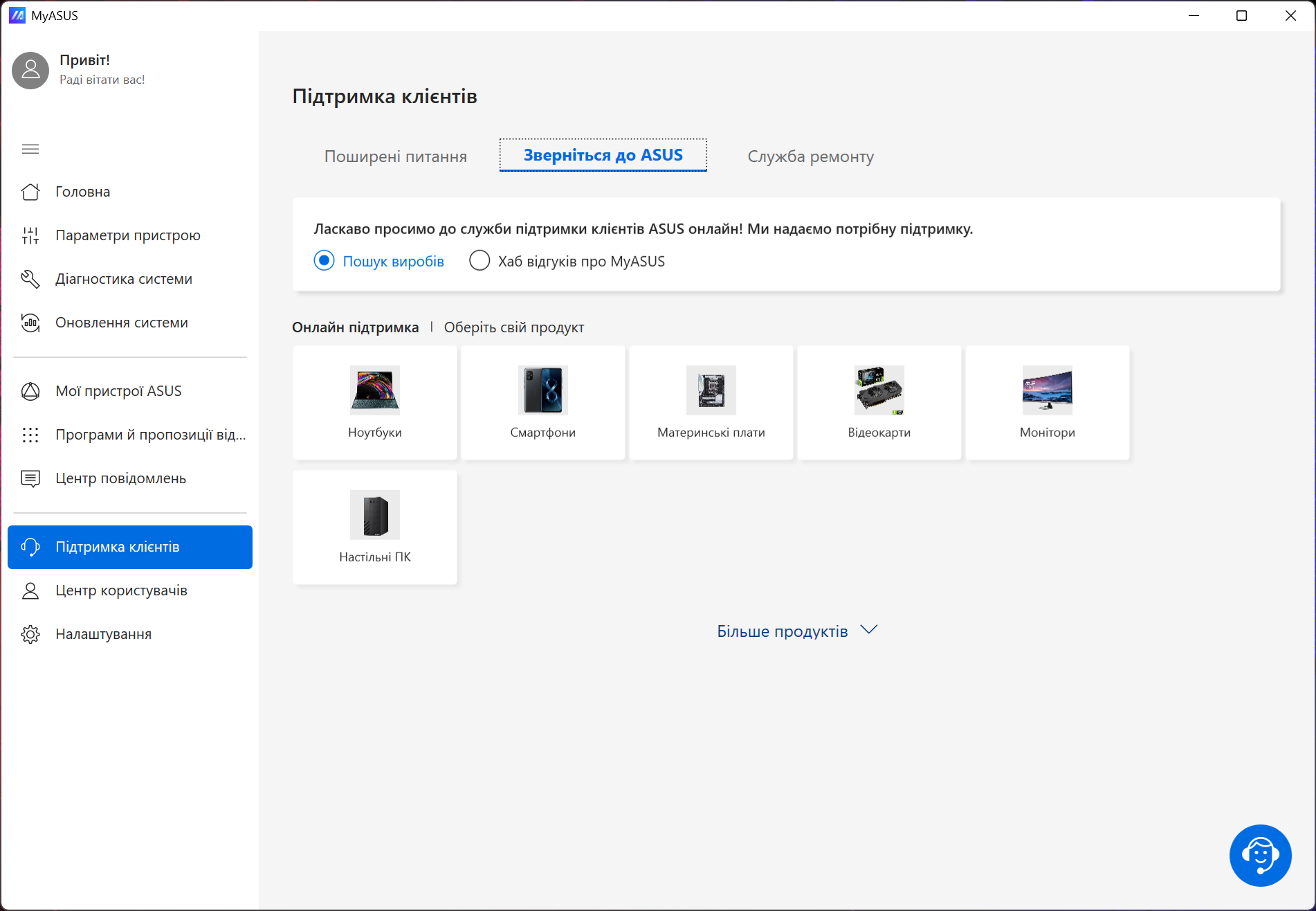1316x911 pixels.
Task: Select the Смартфони phone thumbnail
Action: click(543, 390)
